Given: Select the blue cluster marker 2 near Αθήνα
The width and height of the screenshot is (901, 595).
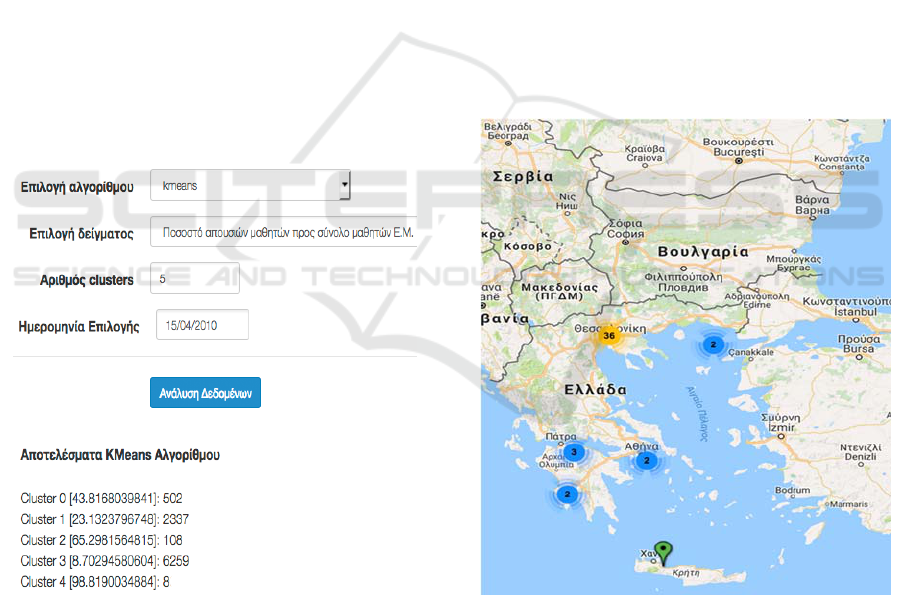Looking at the screenshot, I should click(646, 461).
